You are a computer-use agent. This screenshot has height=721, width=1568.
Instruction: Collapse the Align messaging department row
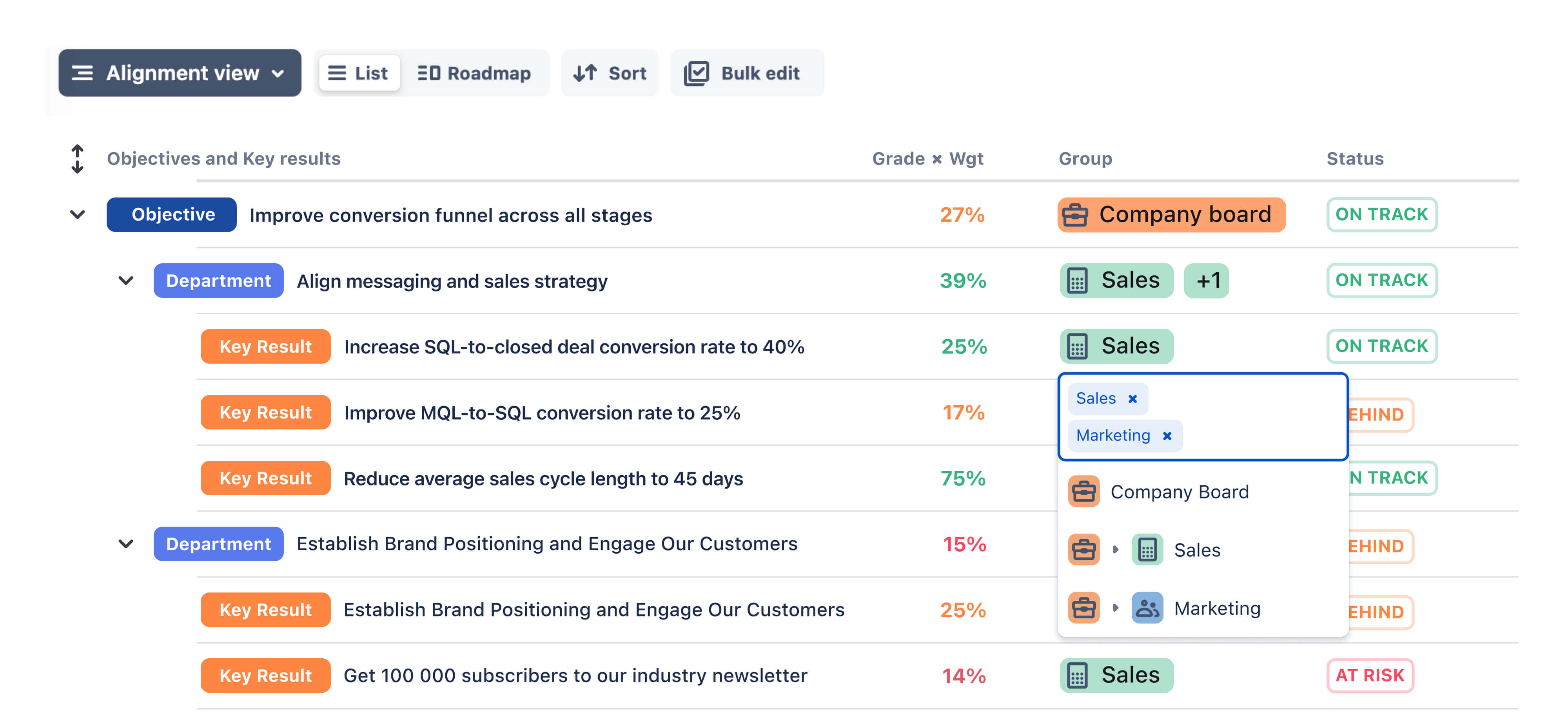click(x=126, y=281)
